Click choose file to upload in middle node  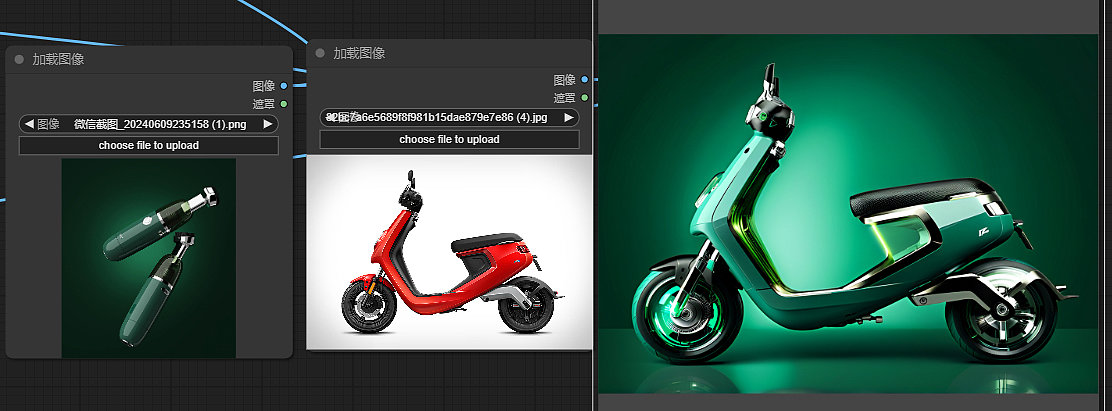(449, 140)
